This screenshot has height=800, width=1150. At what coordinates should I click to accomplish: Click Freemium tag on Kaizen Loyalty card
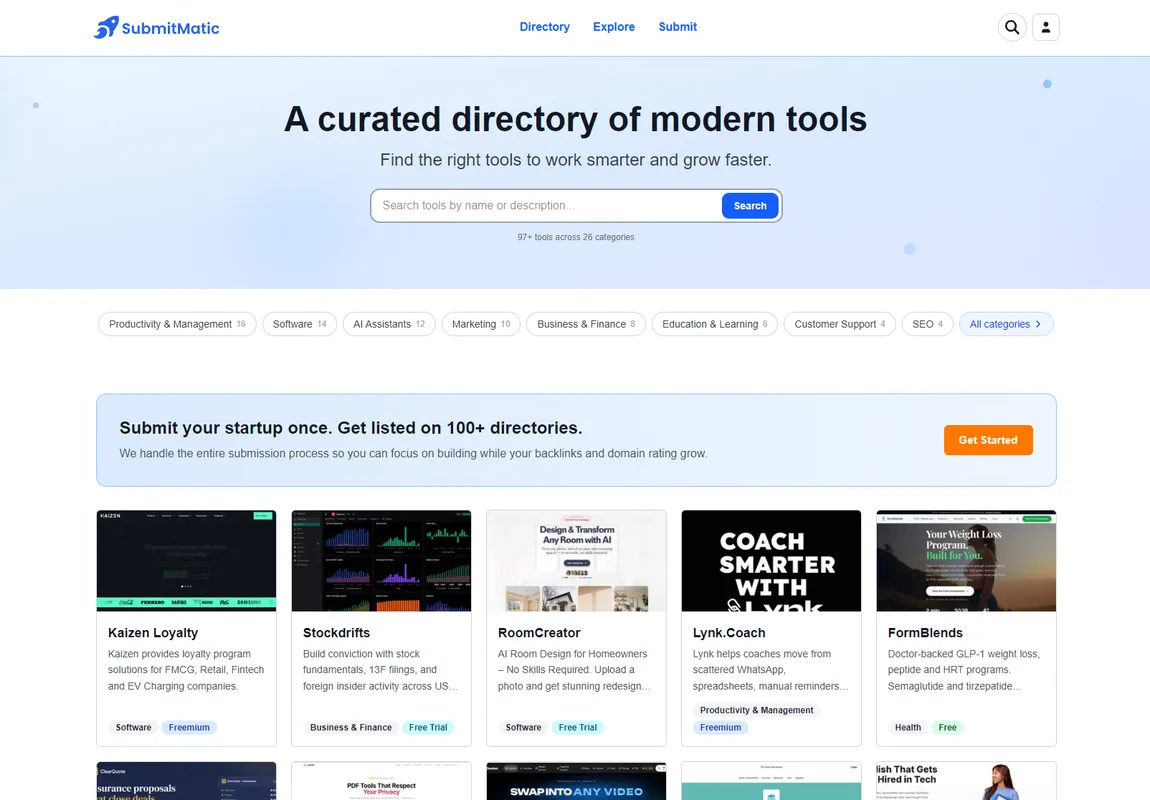coord(189,727)
